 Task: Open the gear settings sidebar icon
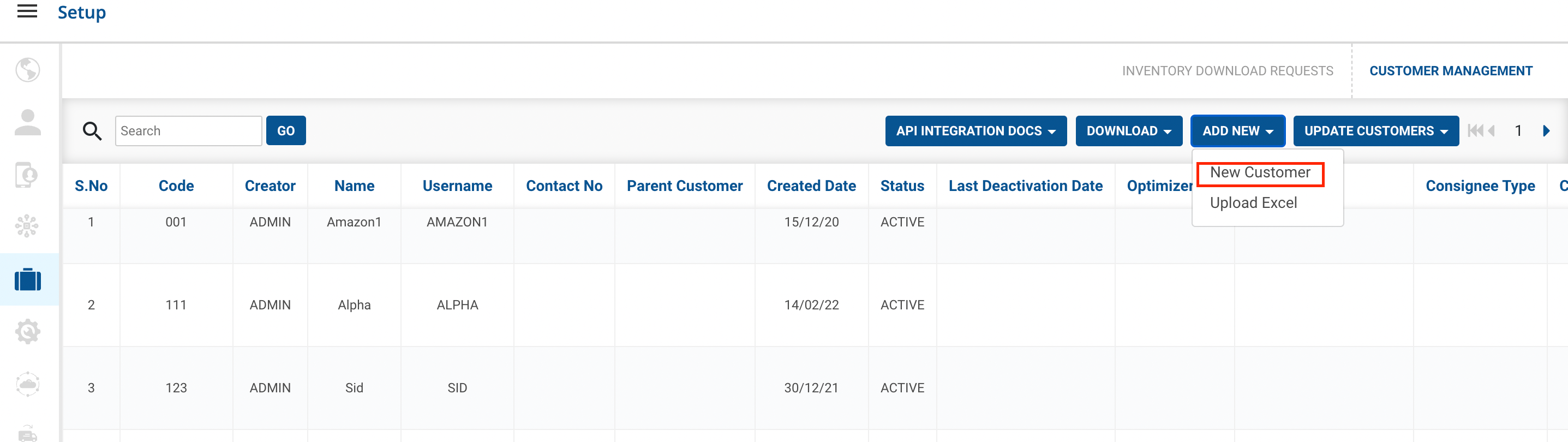[27, 332]
